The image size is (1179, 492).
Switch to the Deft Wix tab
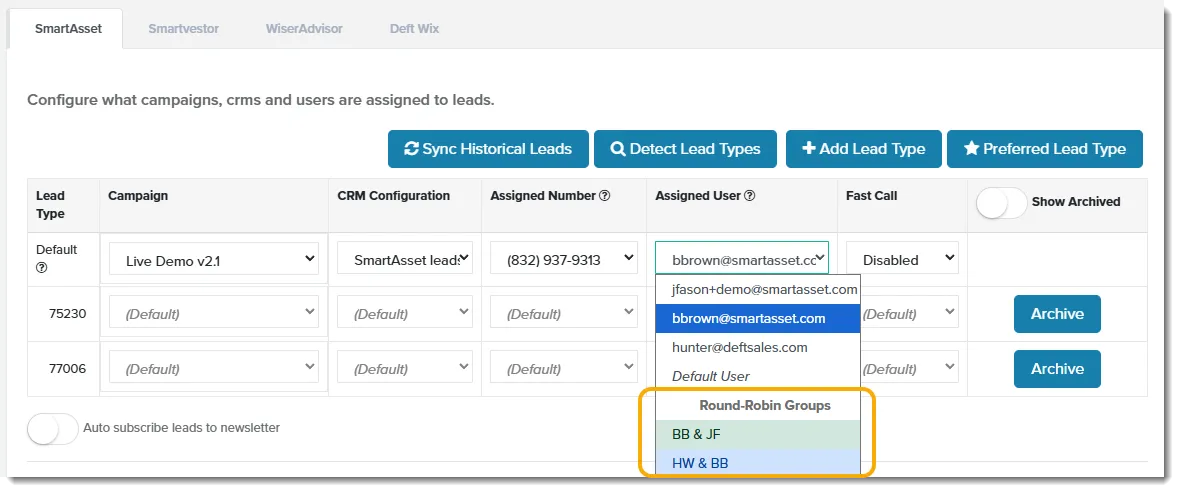pos(414,29)
